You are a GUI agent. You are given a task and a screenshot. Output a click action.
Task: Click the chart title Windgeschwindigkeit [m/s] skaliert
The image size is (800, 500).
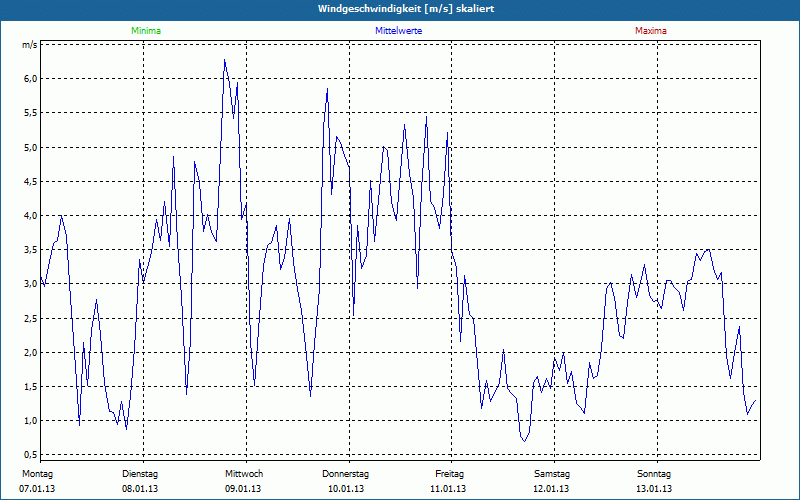[x=406, y=9]
